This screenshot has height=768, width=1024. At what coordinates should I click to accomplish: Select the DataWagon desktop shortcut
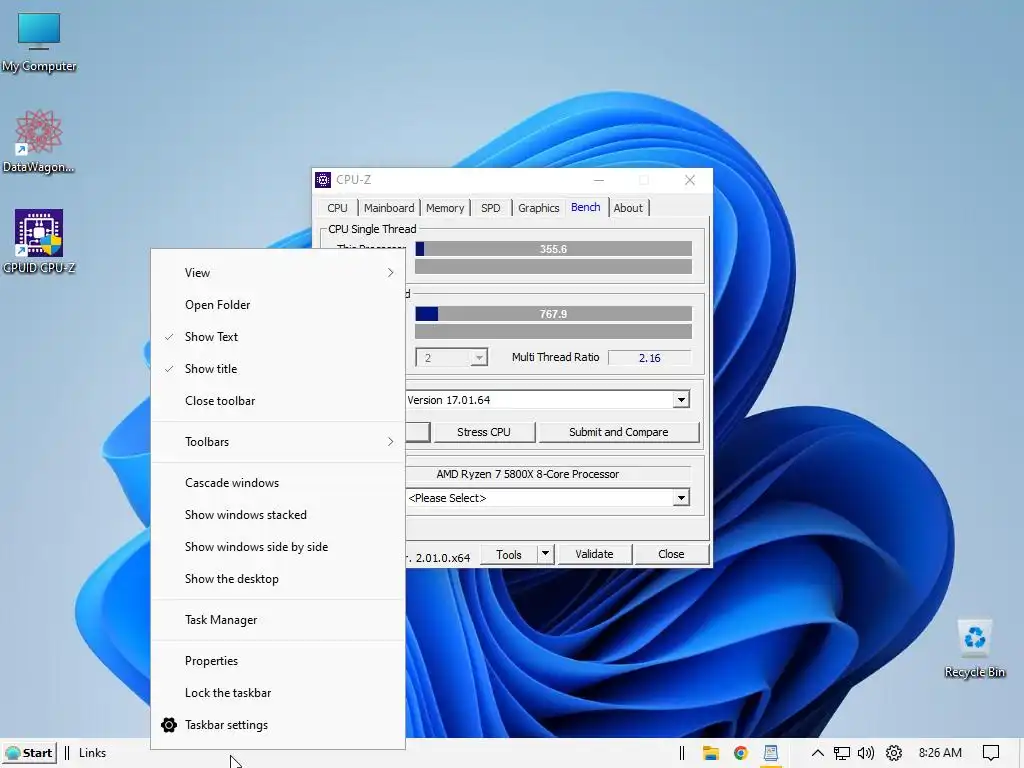[x=39, y=142]
